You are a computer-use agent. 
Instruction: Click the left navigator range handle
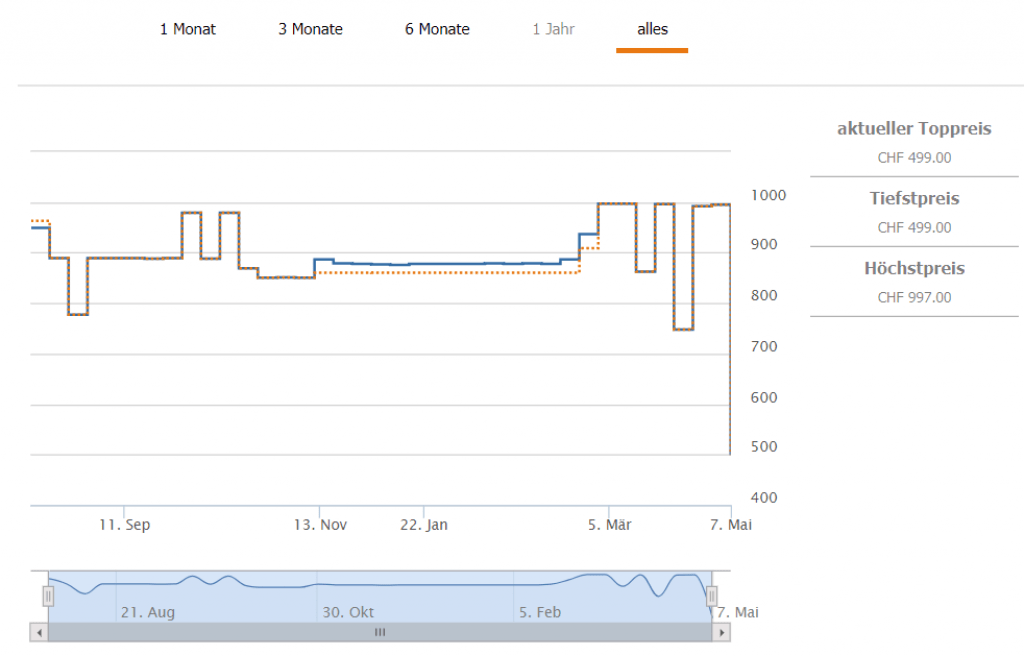(48, 596)
